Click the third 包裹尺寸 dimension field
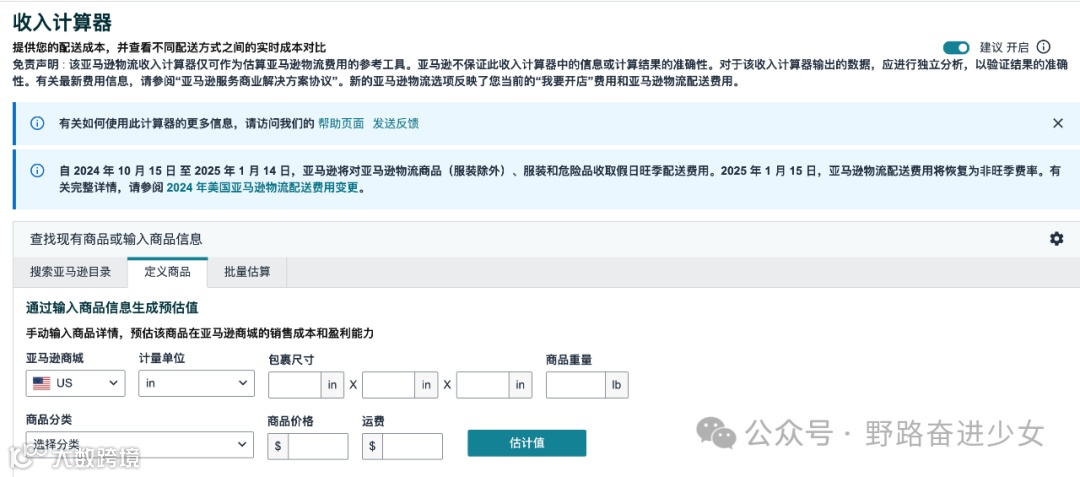The height and width of the screenshot is (477, 1080). click(483, 385)
